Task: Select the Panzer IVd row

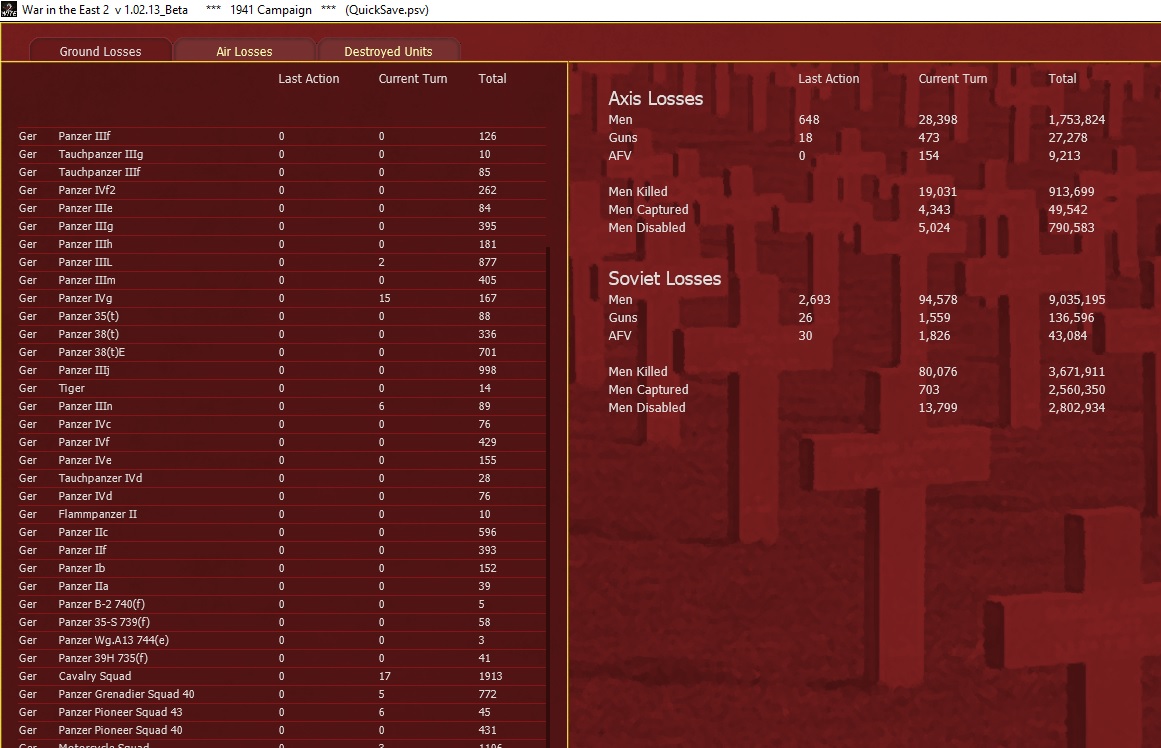Action: tap(282, 496)
